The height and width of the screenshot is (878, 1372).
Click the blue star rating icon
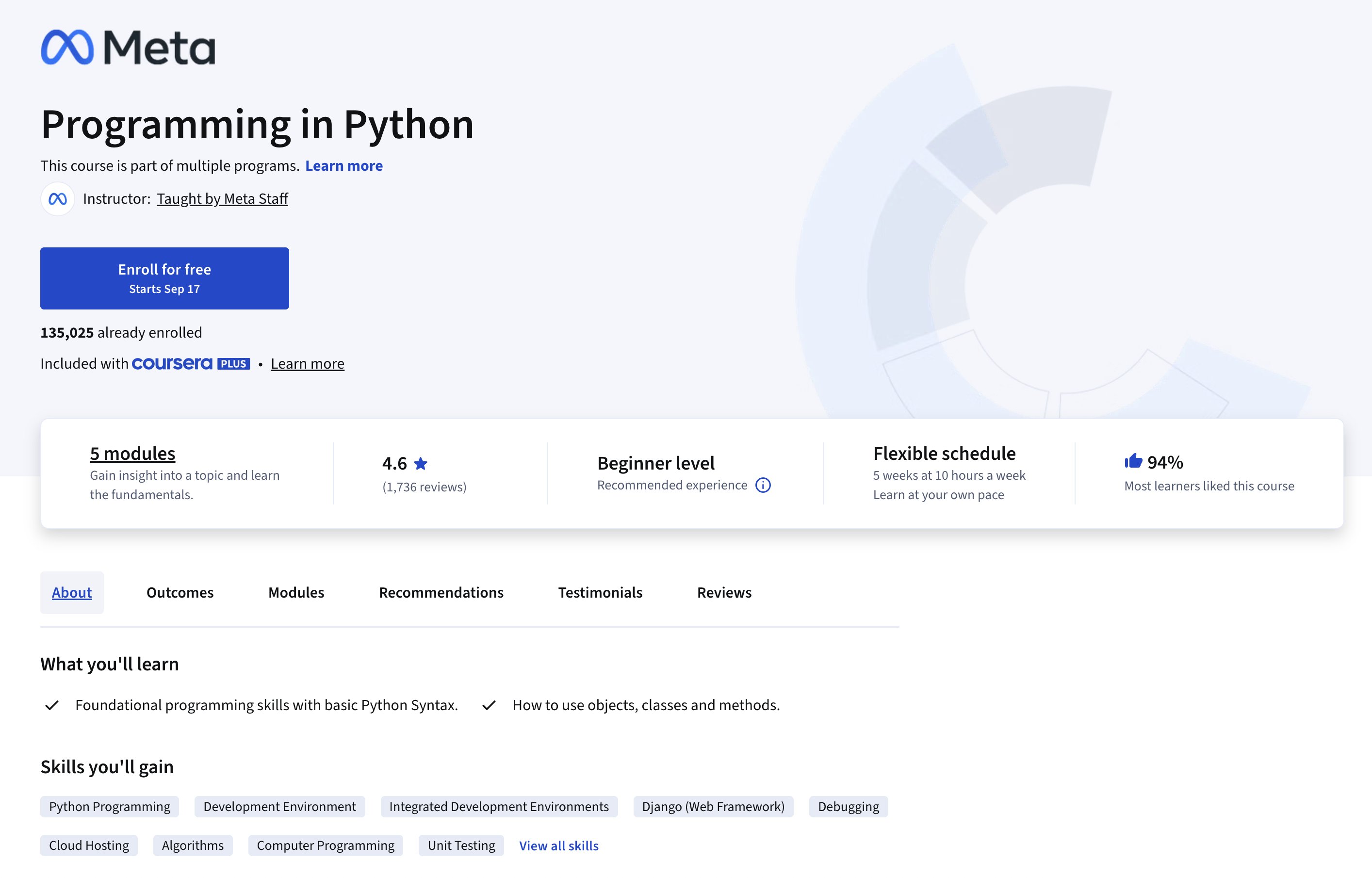(x=421, y=464)
